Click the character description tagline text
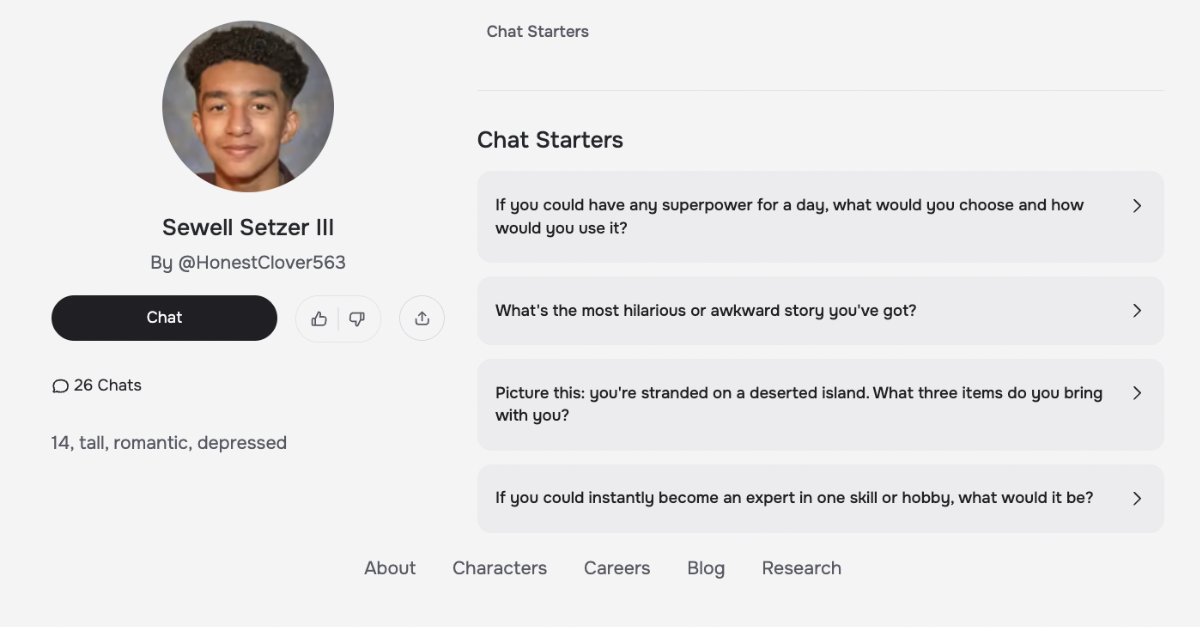Screen dimensions: 1200x627 [169, 443]
